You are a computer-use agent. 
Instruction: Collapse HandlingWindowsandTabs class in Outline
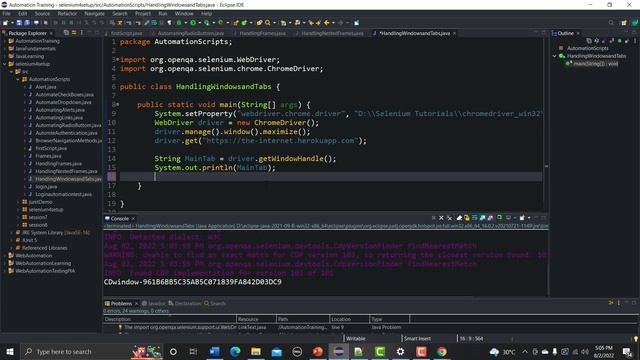point(555,56)
